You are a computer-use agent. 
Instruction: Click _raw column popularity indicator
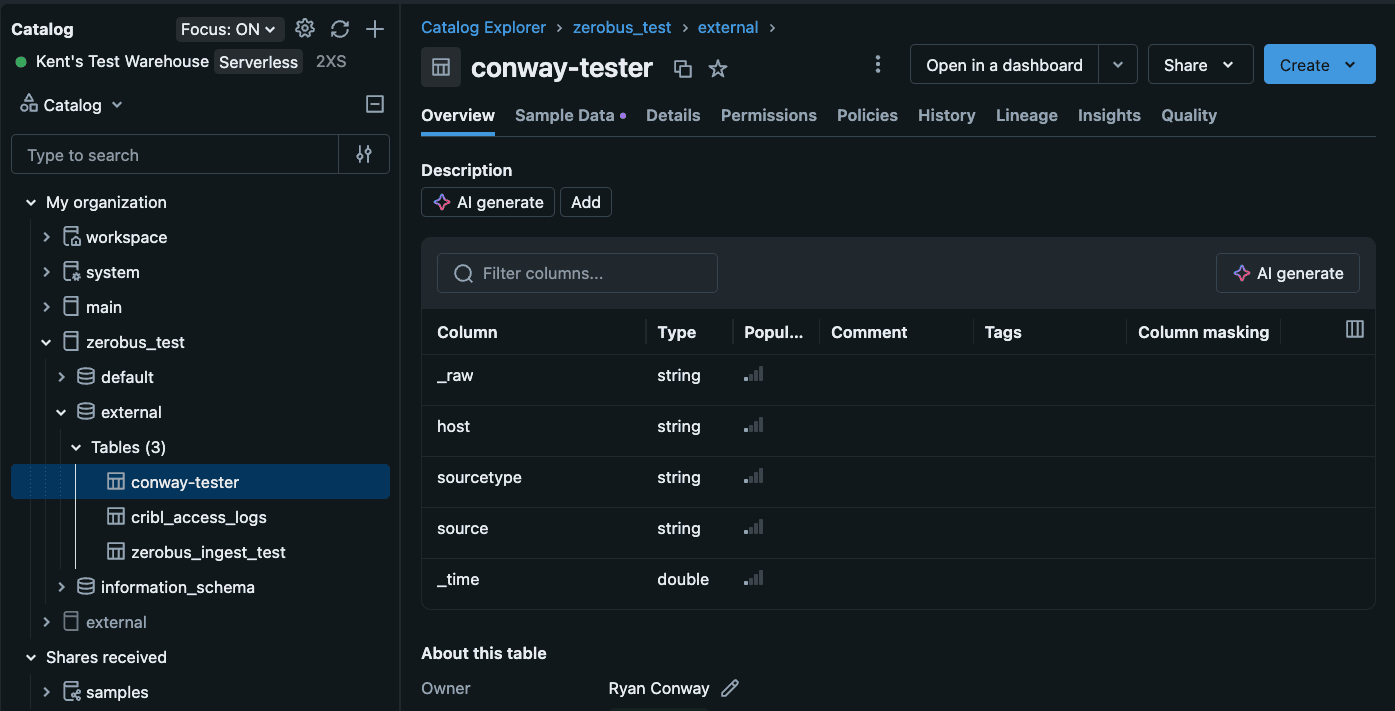pos(753,375)
